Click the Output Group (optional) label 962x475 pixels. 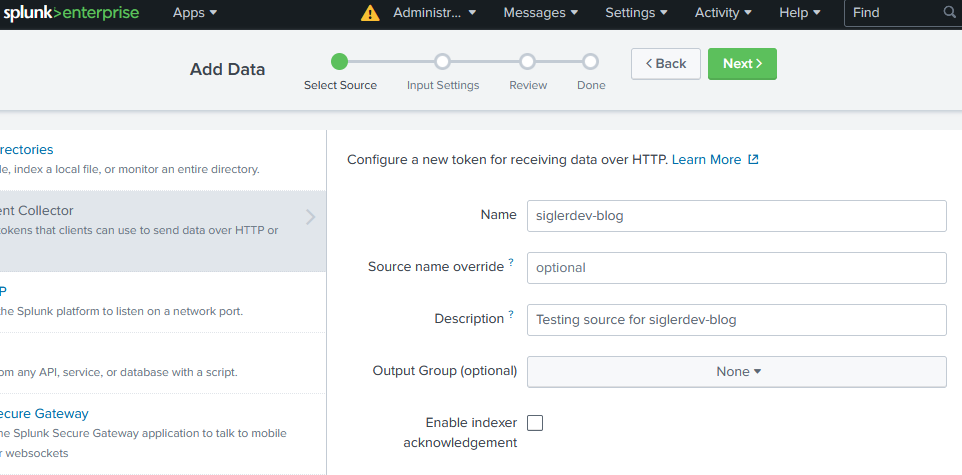pyautogui.click(x=445, y=371)
